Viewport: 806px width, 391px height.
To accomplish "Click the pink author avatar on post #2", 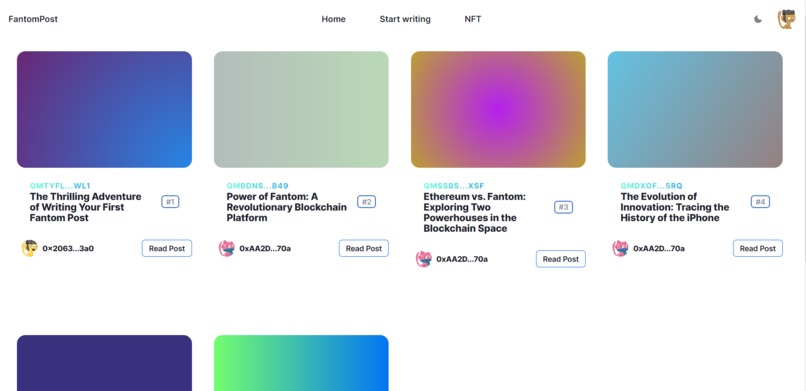I will click(x=227, y=248).
